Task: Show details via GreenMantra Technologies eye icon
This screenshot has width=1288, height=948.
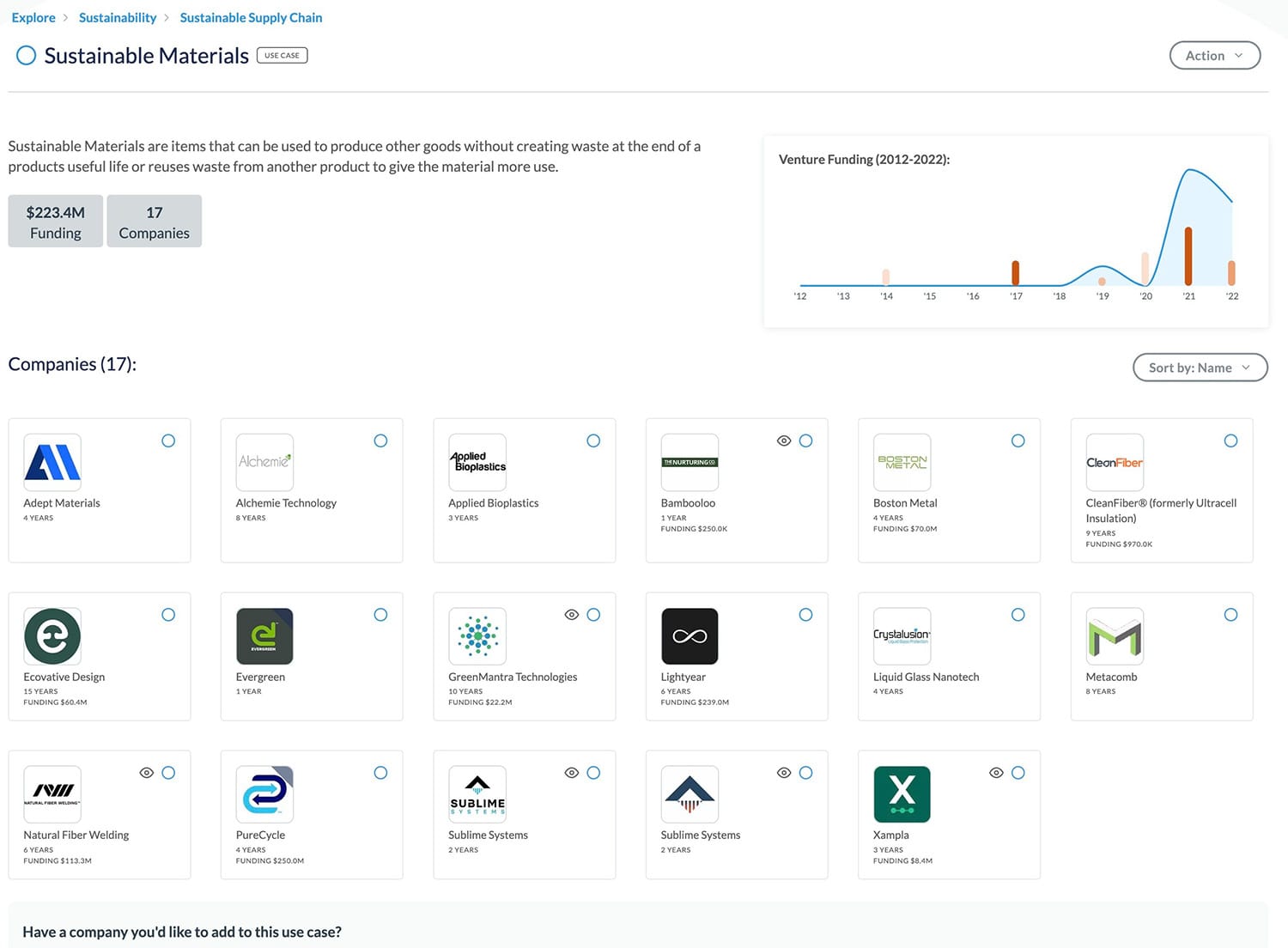Action: (571, 614)
